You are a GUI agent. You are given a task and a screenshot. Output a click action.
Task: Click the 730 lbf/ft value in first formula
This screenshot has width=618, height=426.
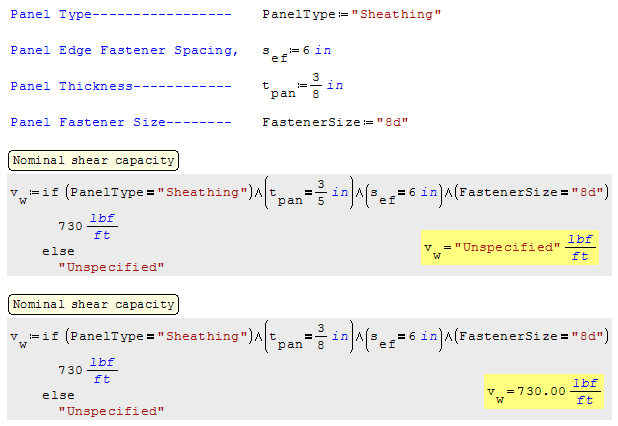(x=87, y=229)
